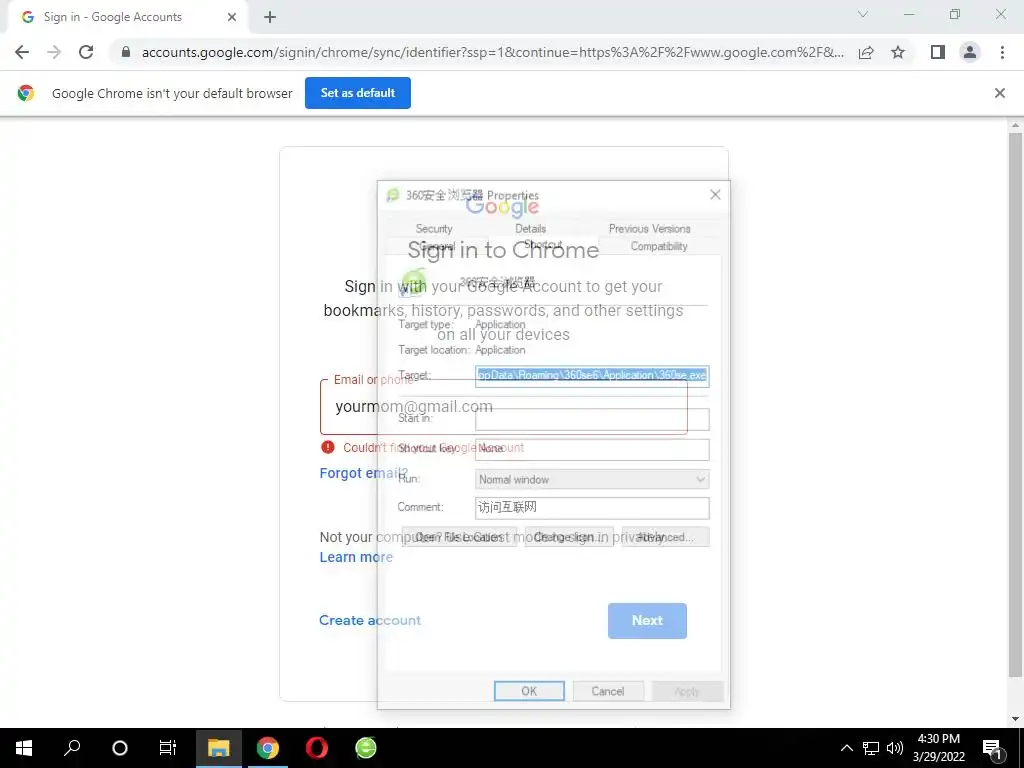Open Chrome's three-dot menu
This screenshot has width=1024, height=768.
pyautogui.click(x=1002, y=52)
